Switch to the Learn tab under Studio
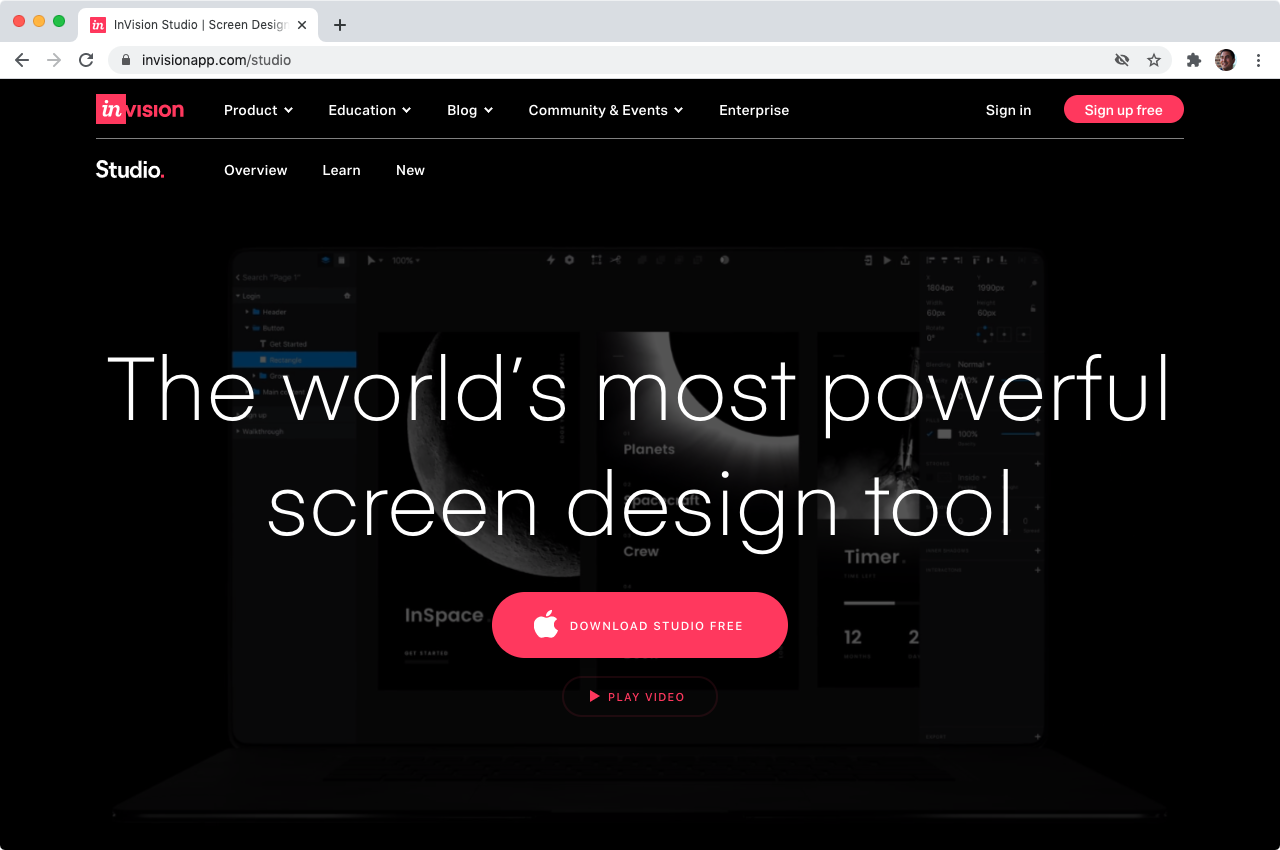The width and height of the screenshot is (1280, 850). [341, 170]
